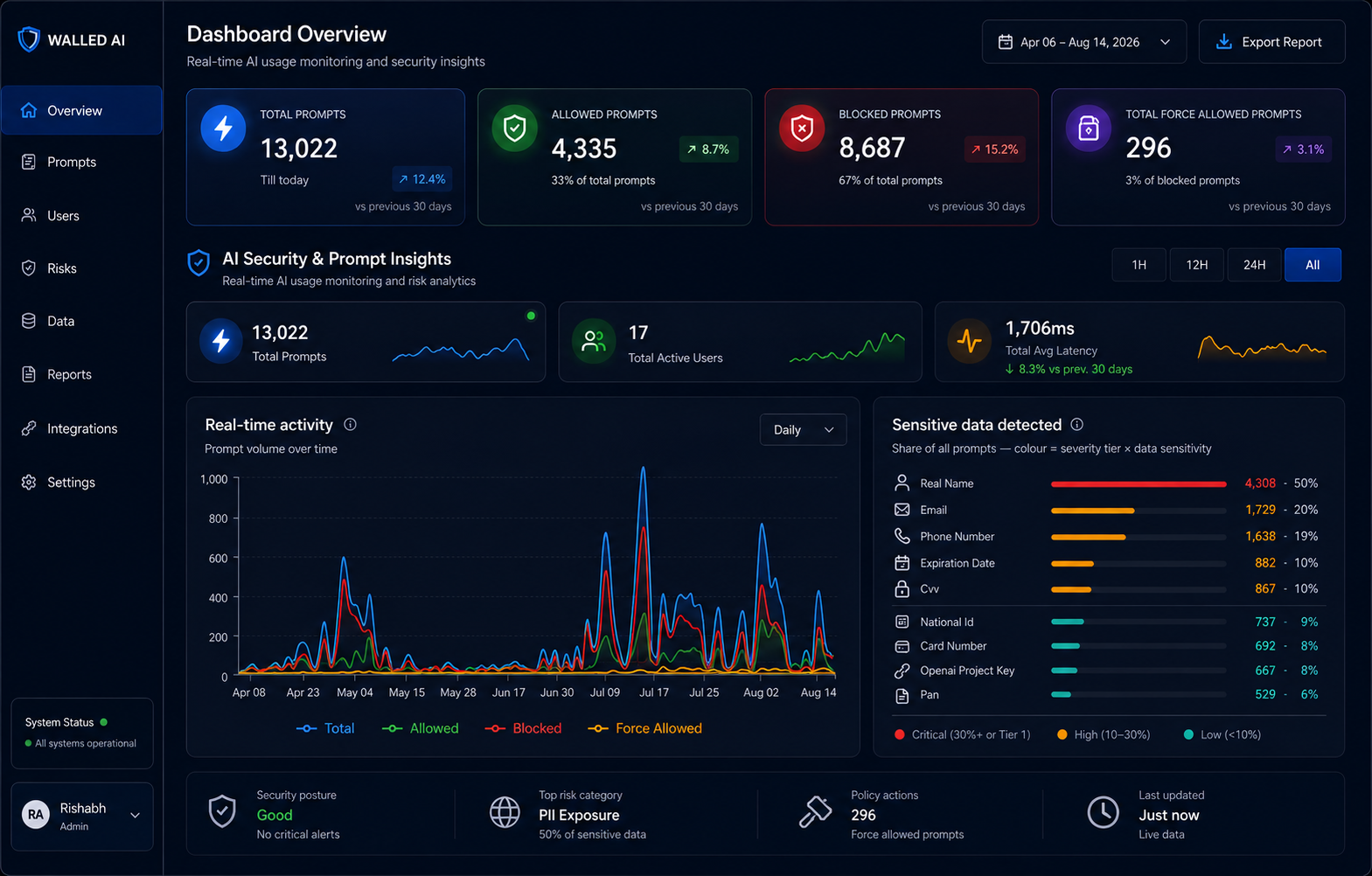
Task: Click the globe icon for Top risk category
Action: click(505, 812)
